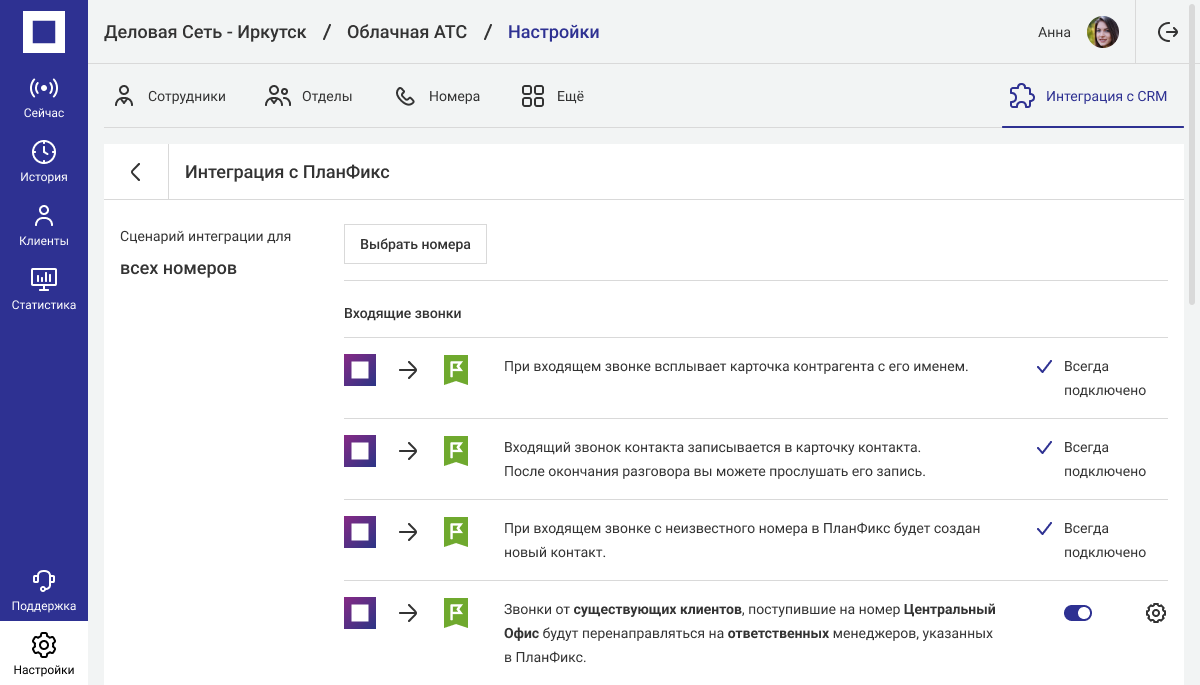Open Статистика charts section
The width and height of the screenshot is (1200, 685).
44,290
